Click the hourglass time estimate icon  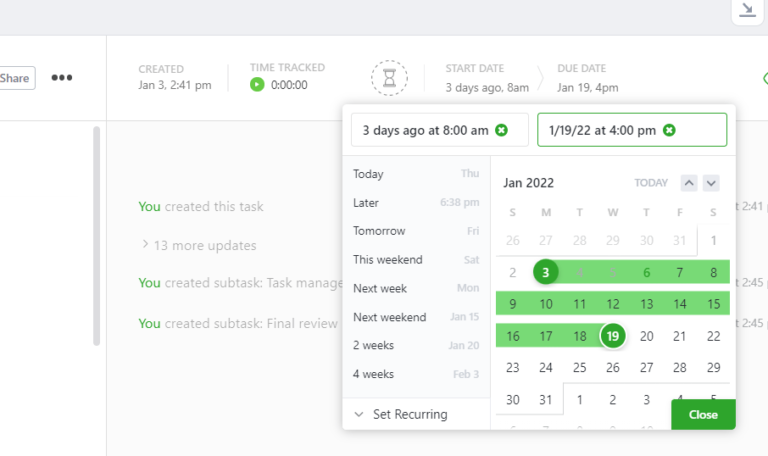tap(389, 77)
